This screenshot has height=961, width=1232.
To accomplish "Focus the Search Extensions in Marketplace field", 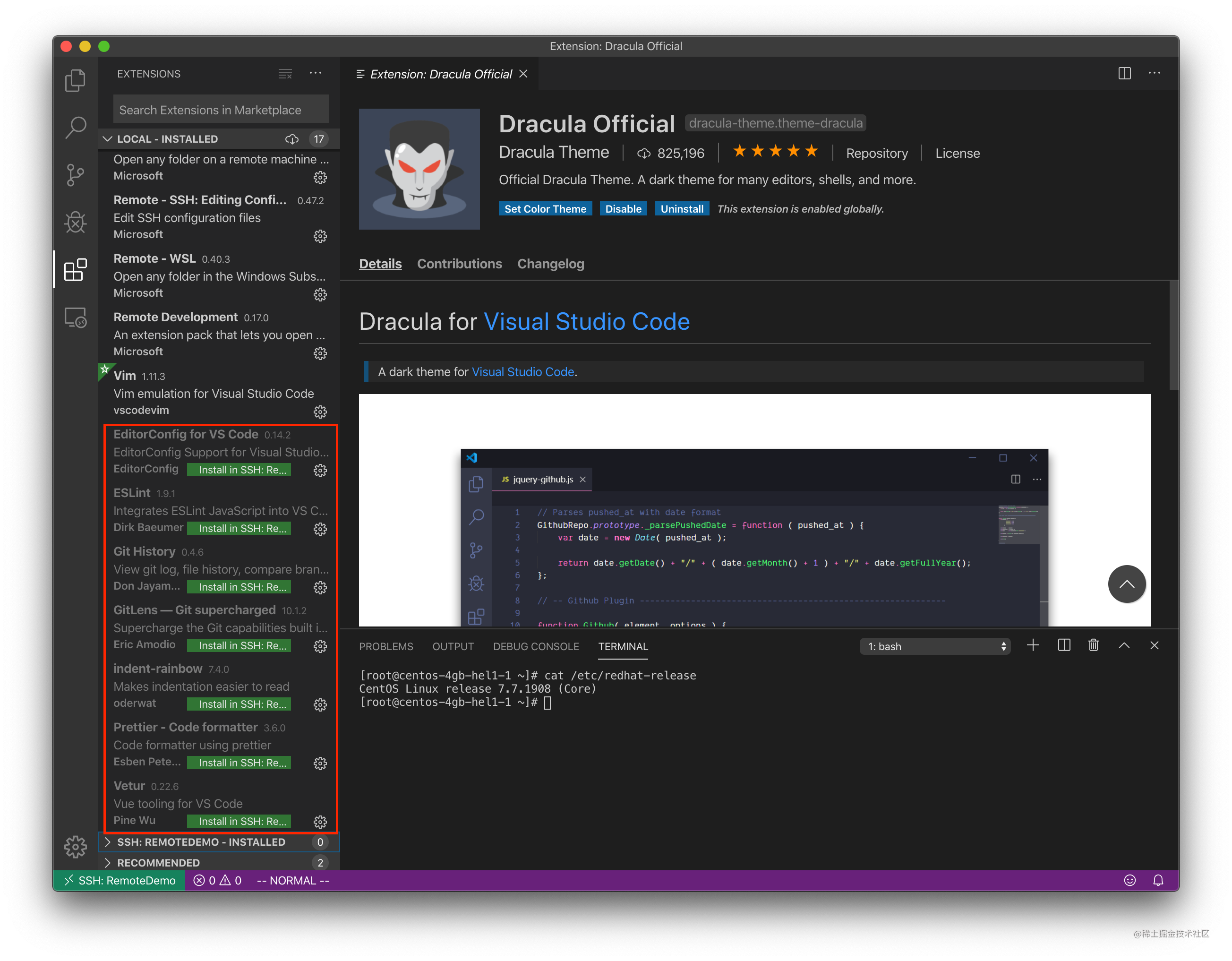I will (220, 109).
